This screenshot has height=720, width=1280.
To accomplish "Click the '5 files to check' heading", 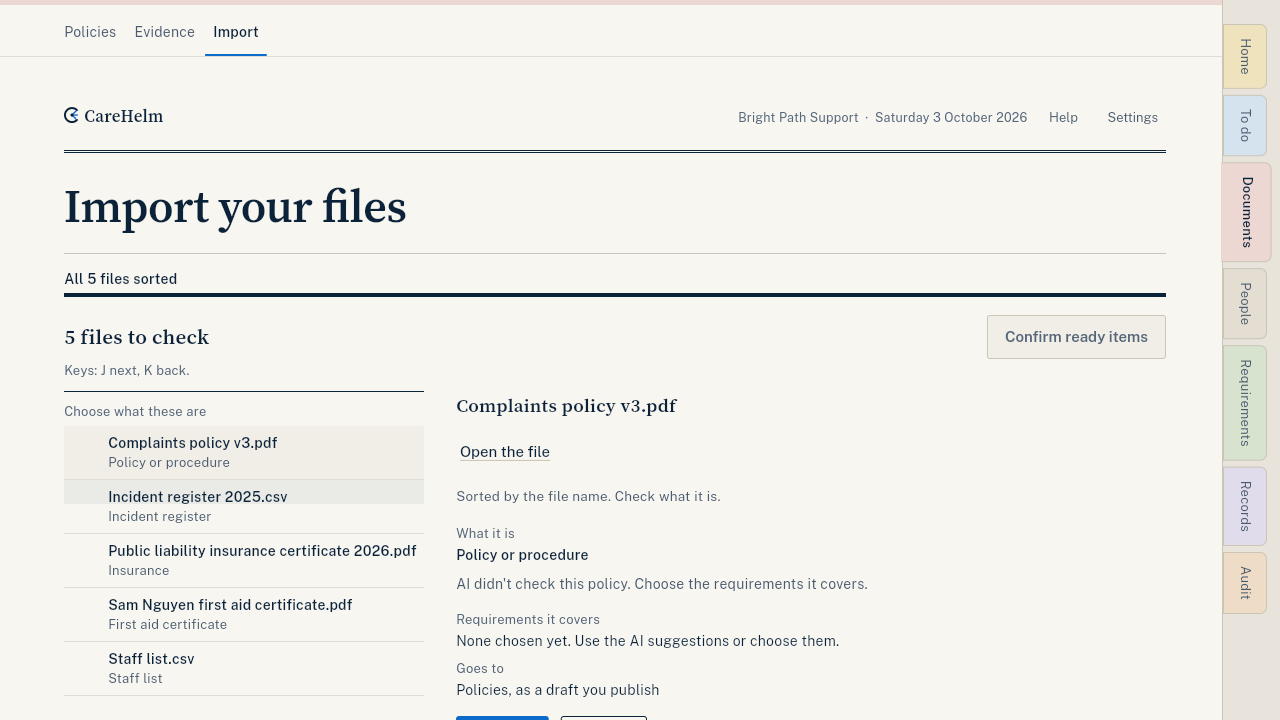I will (137, 337).
